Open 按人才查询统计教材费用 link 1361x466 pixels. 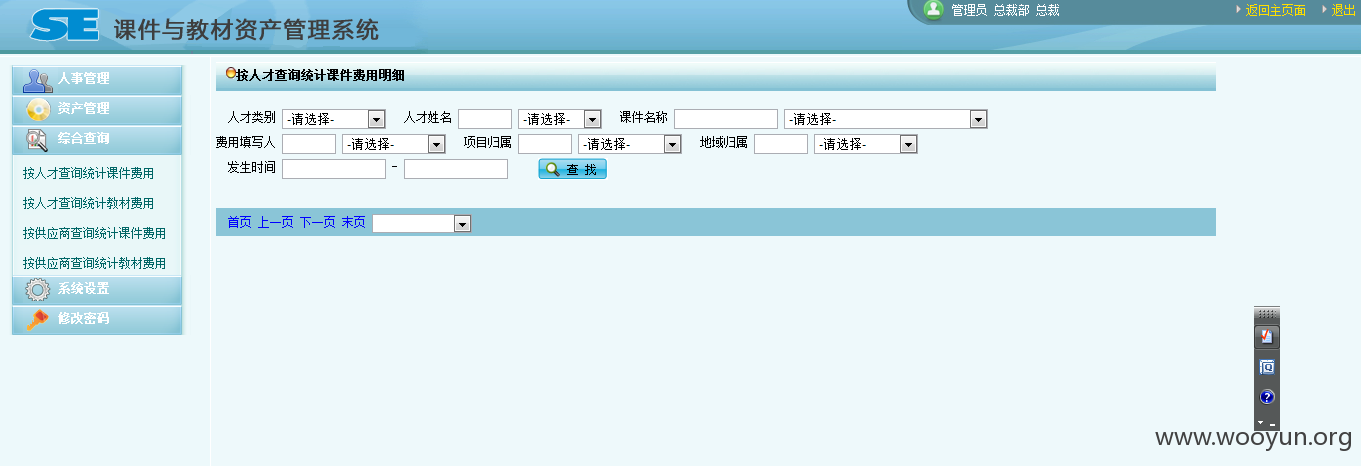click(x=88, y=203)
